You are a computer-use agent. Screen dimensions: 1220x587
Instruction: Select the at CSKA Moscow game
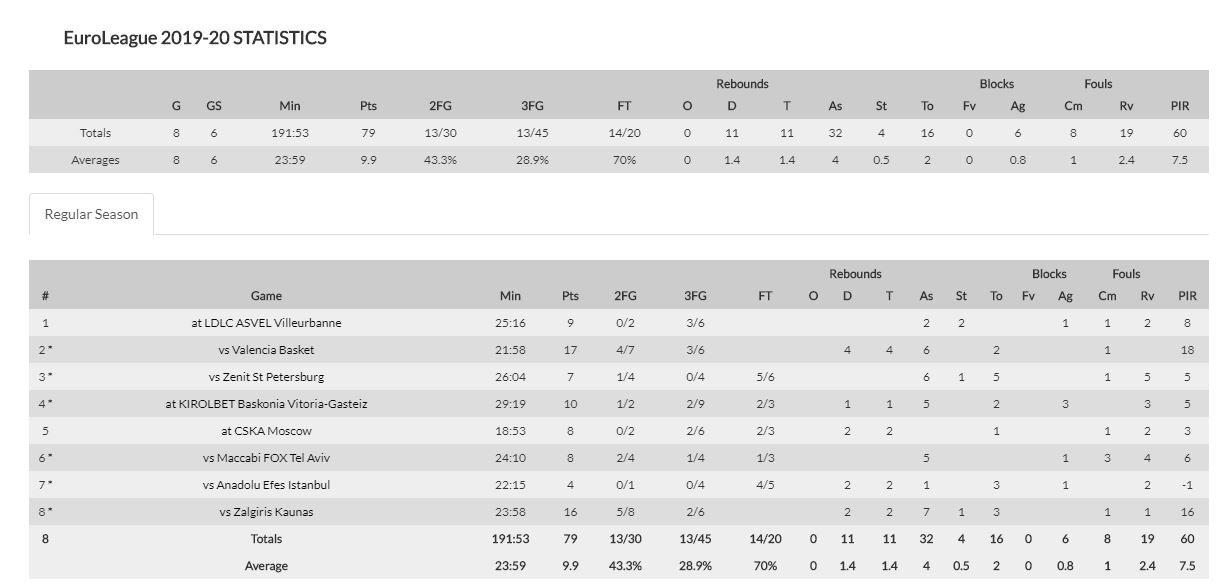point(266,431)
